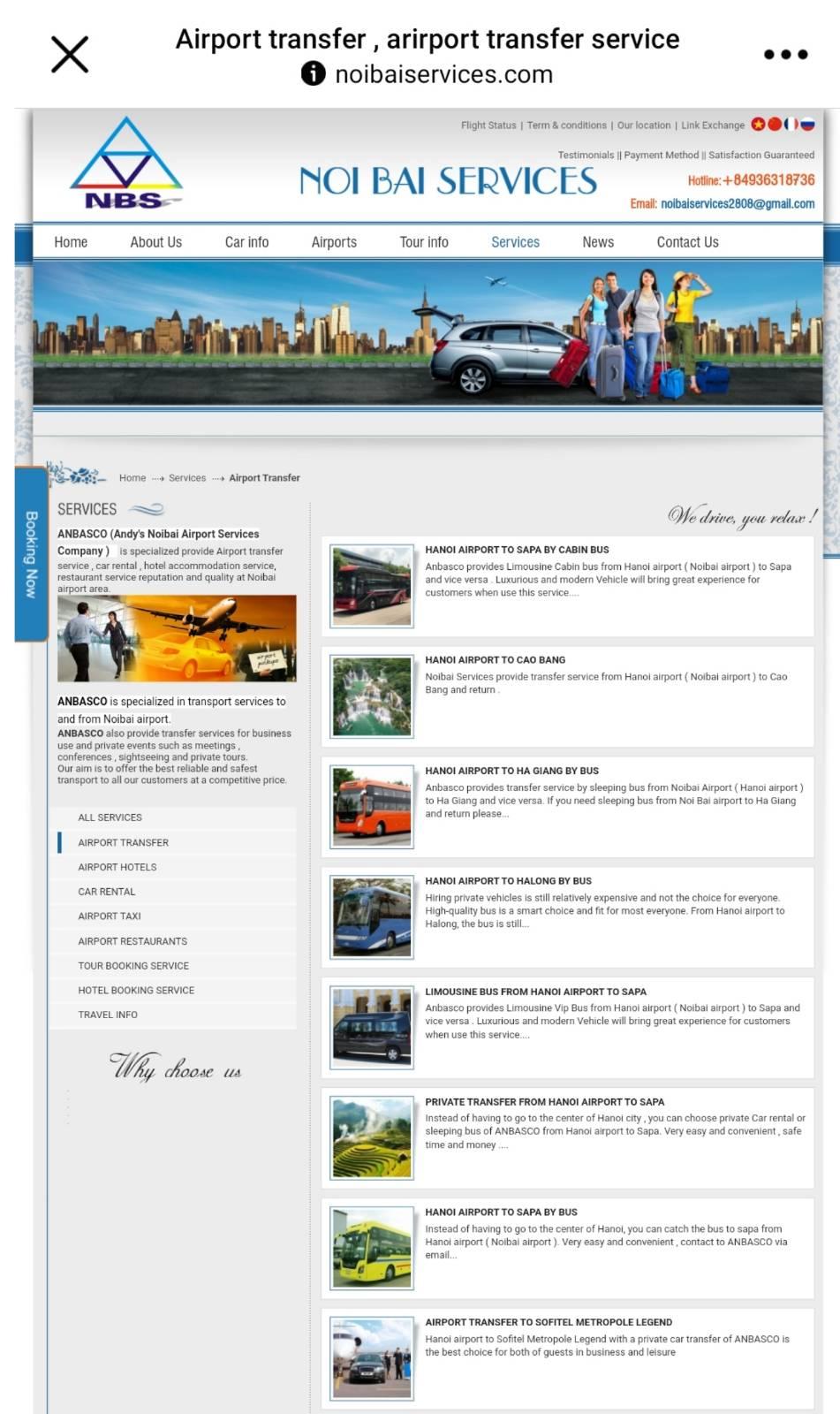Click the NOI BAI SERVICES site title
Screen dimensions: 840x1414
448,181
